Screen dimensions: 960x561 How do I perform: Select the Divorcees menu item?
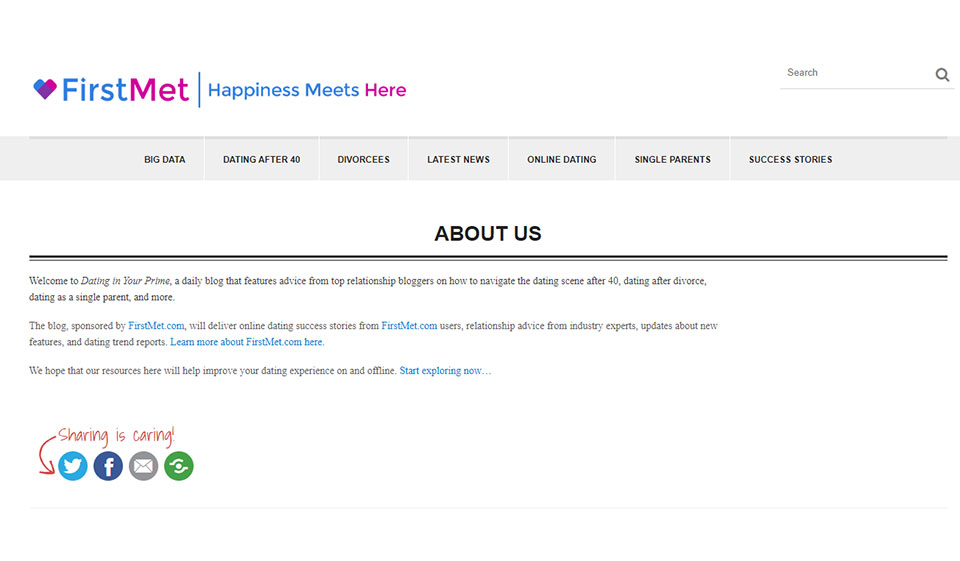[363, 159]
